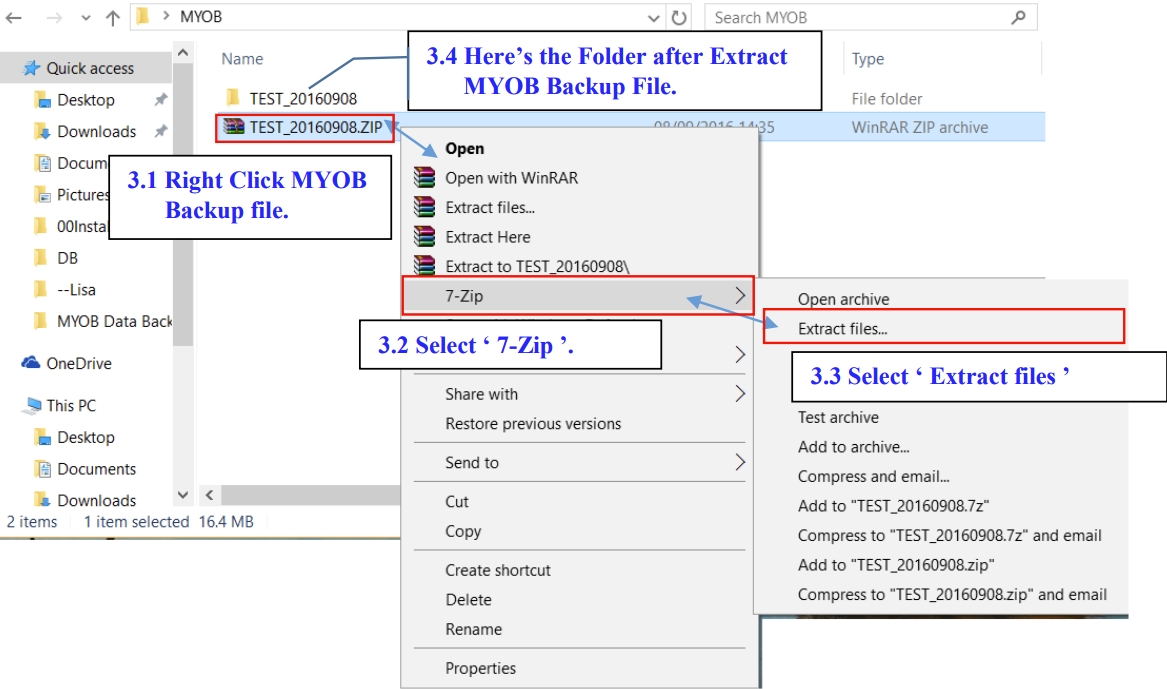Choose Properties from the context menu
The height and width of the screenshot is (689, 1167).
pyautogui.click(x=480, y=668)
